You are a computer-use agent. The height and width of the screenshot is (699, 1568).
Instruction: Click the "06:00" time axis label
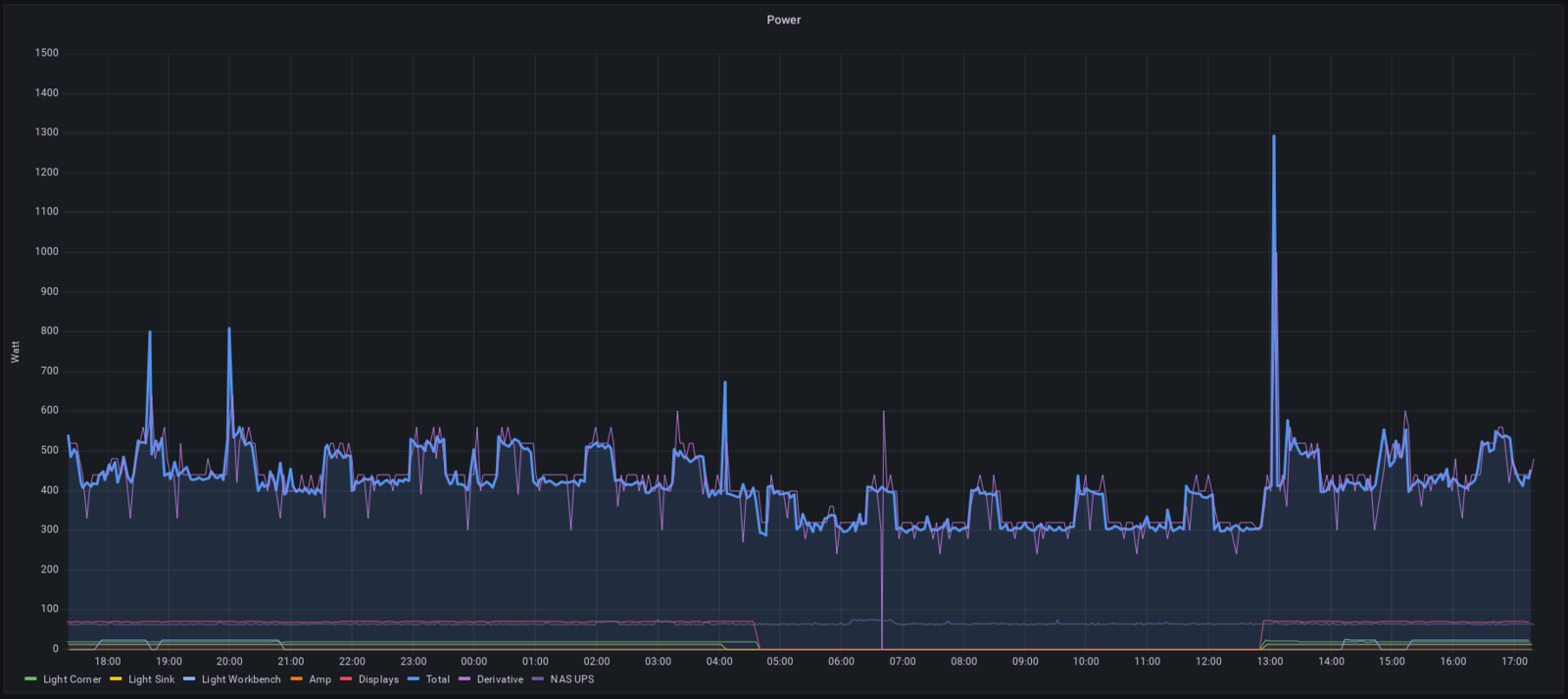pos(841,662)
